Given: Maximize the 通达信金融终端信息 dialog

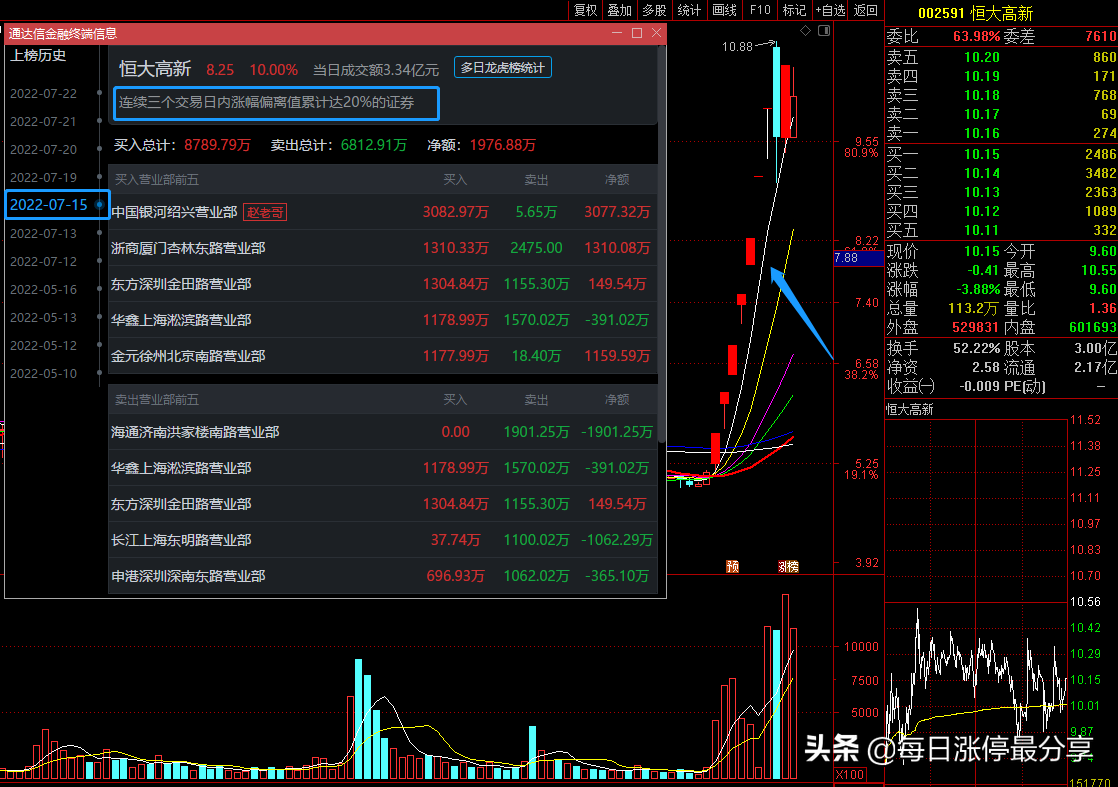Looking at the screenshot, I should (637, 33).
